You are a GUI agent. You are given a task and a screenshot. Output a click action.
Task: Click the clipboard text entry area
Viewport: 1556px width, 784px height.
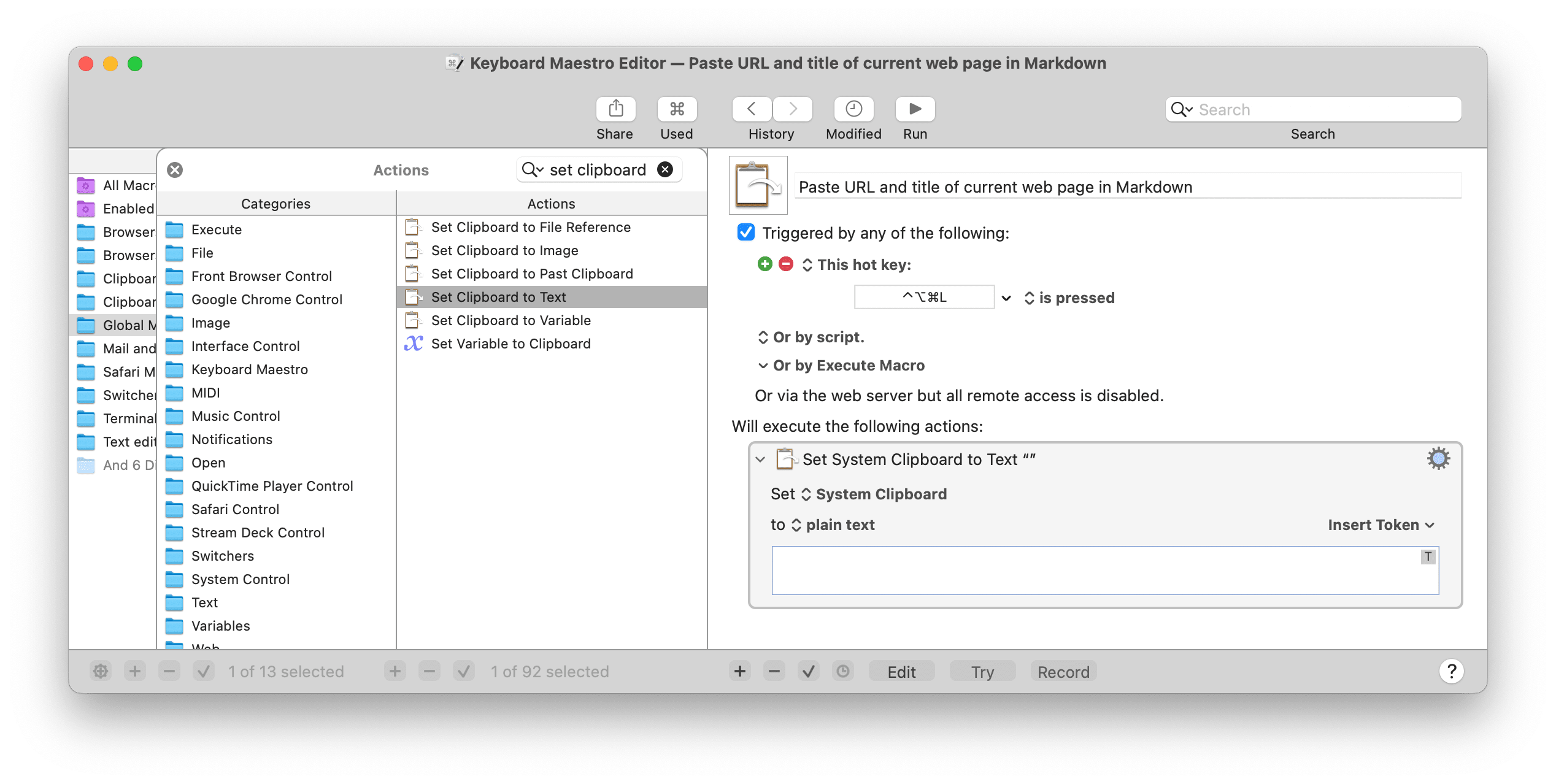click(1105, 570)
